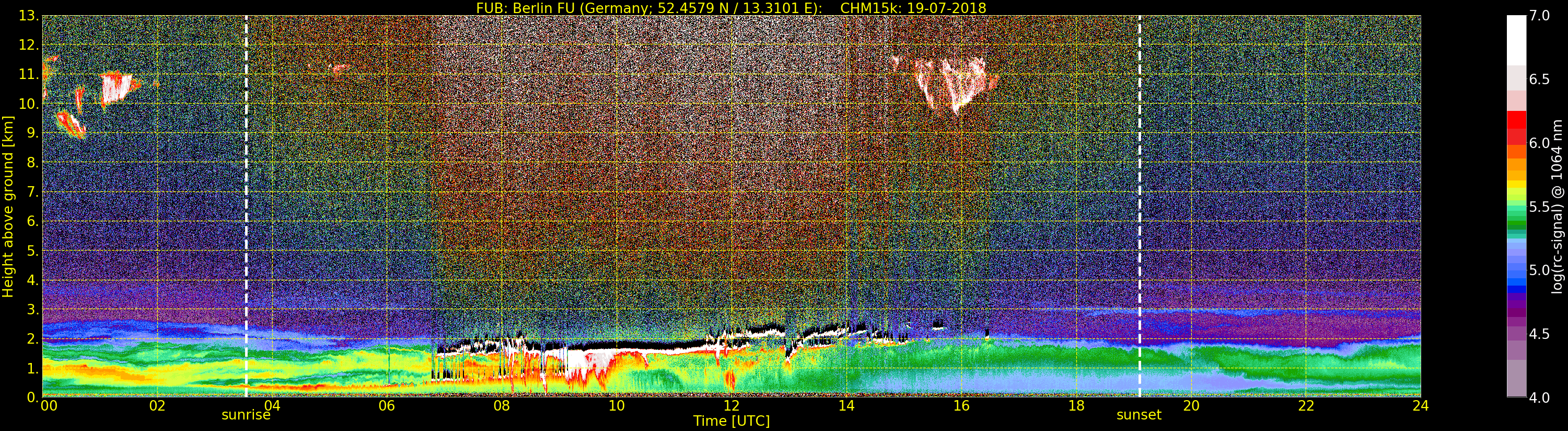This screenshot has height=431, width=1568.
Task: Click the white segment of the colorbar
Action: (x=1516, y=40)
